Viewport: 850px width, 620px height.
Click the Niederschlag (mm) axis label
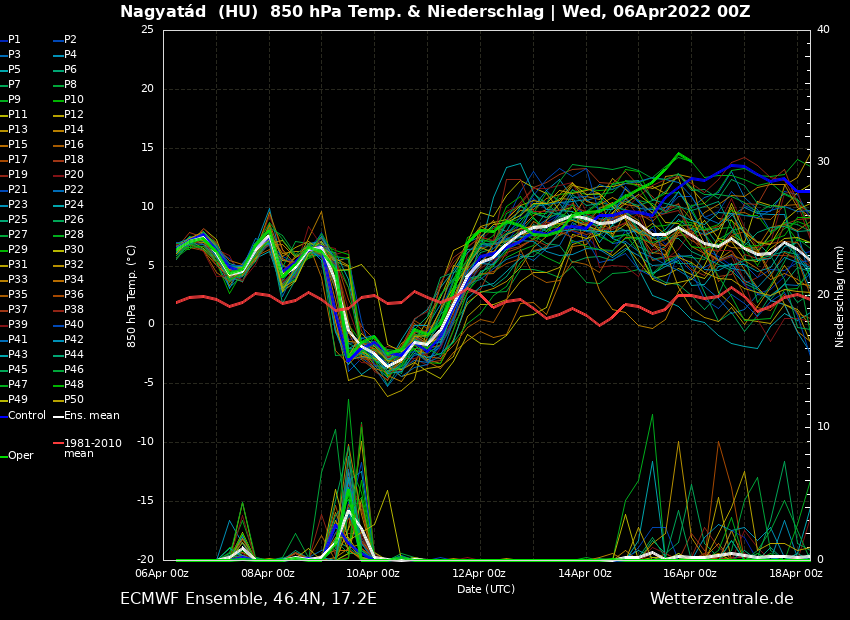pos(840,295)
